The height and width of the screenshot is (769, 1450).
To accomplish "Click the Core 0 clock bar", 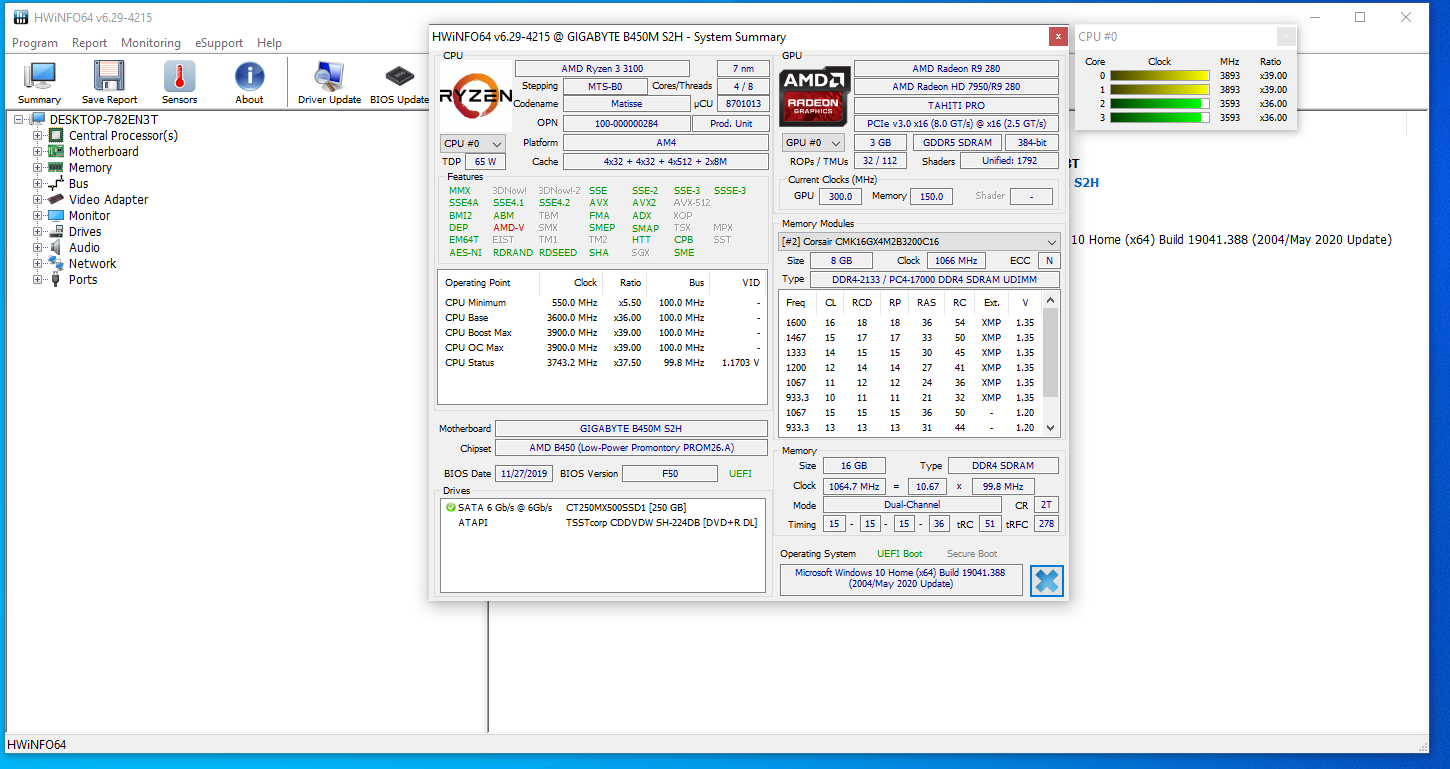I will (1160, 75).
